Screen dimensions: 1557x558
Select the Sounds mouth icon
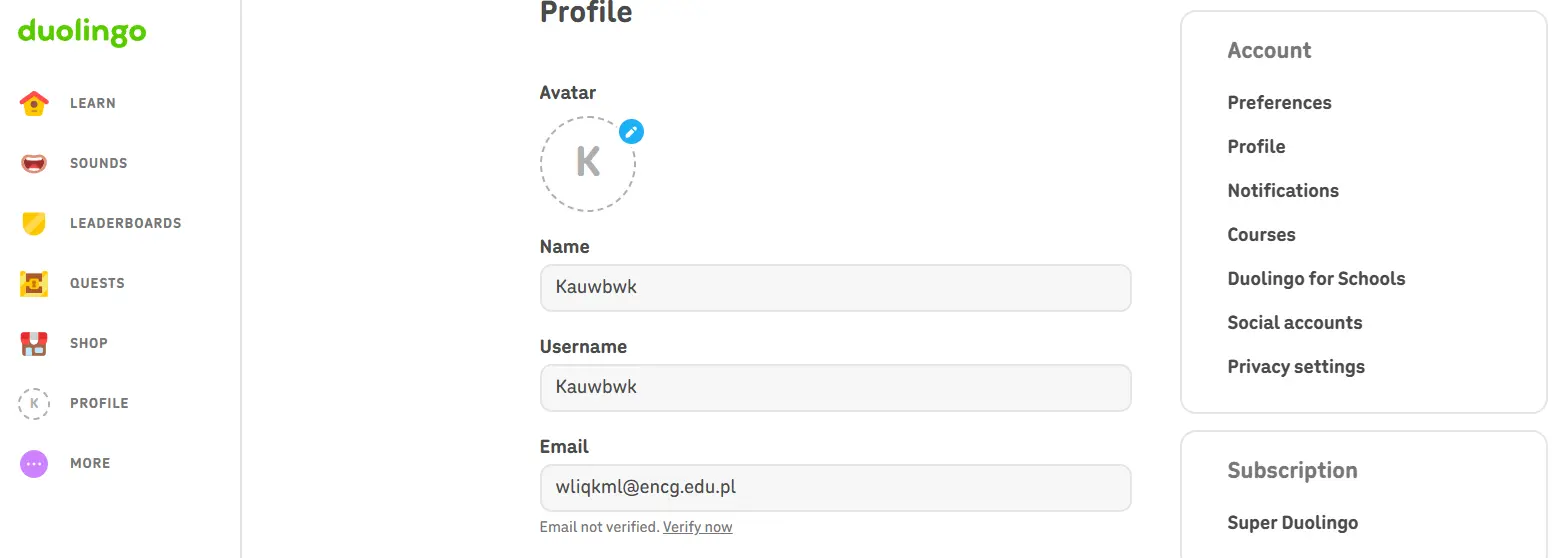coord(34,163)
